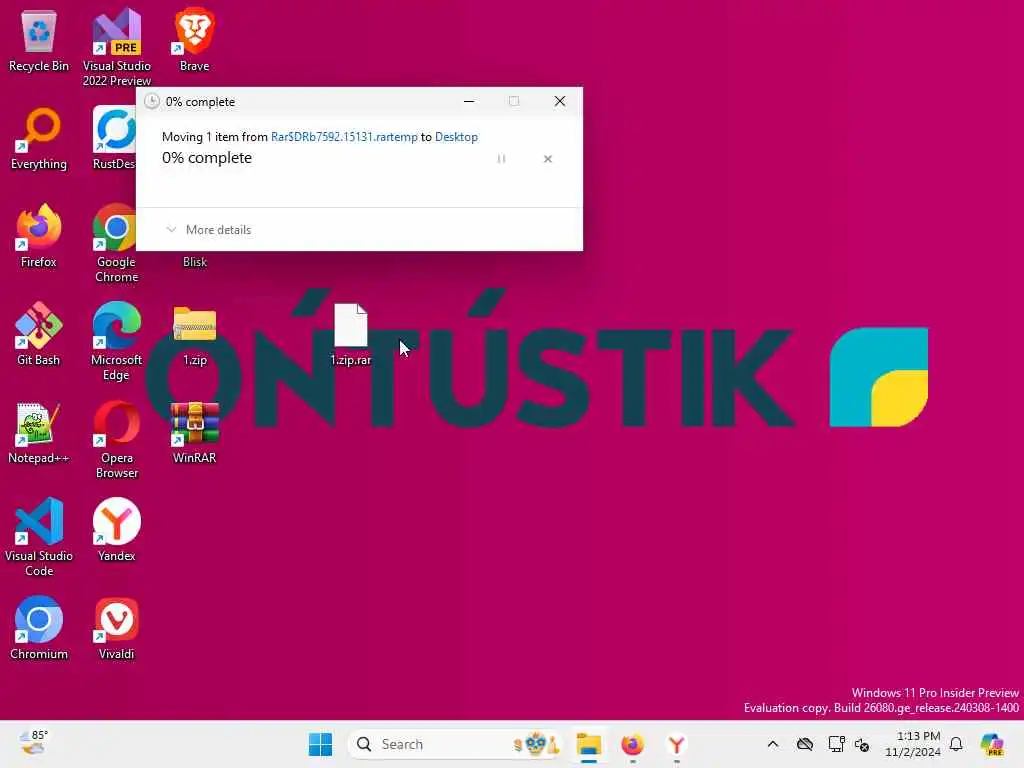1024x768 pixels.
Task: Select the Google Chrome desktop shortcut
Action: pos(116,243)
